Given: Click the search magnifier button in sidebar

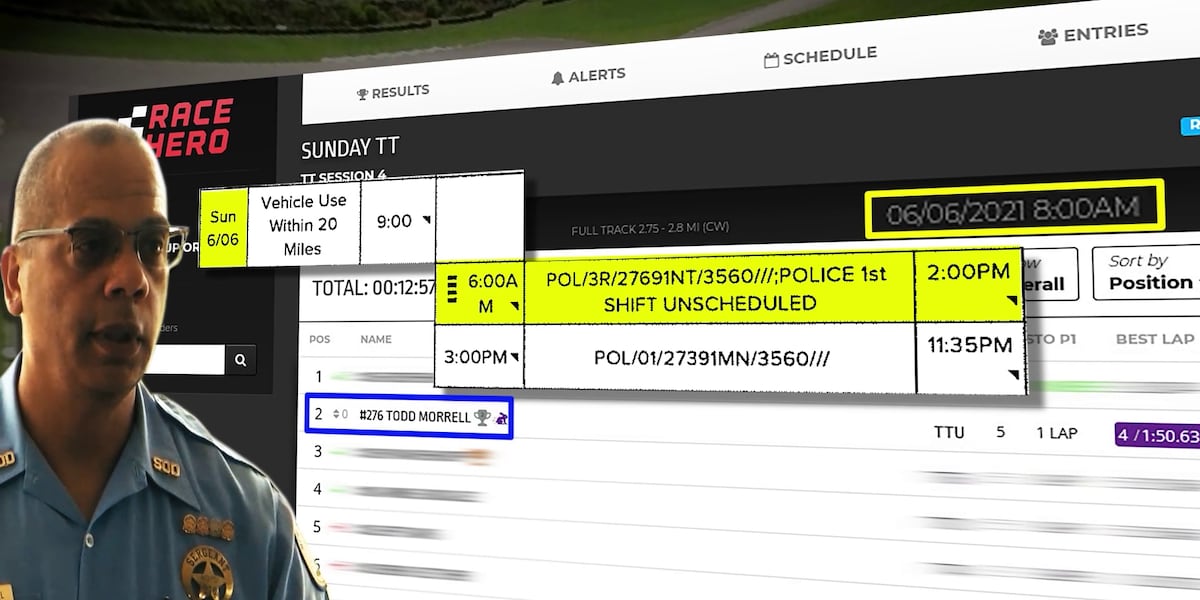Looking at the screenshot, I should pos(240,360).
